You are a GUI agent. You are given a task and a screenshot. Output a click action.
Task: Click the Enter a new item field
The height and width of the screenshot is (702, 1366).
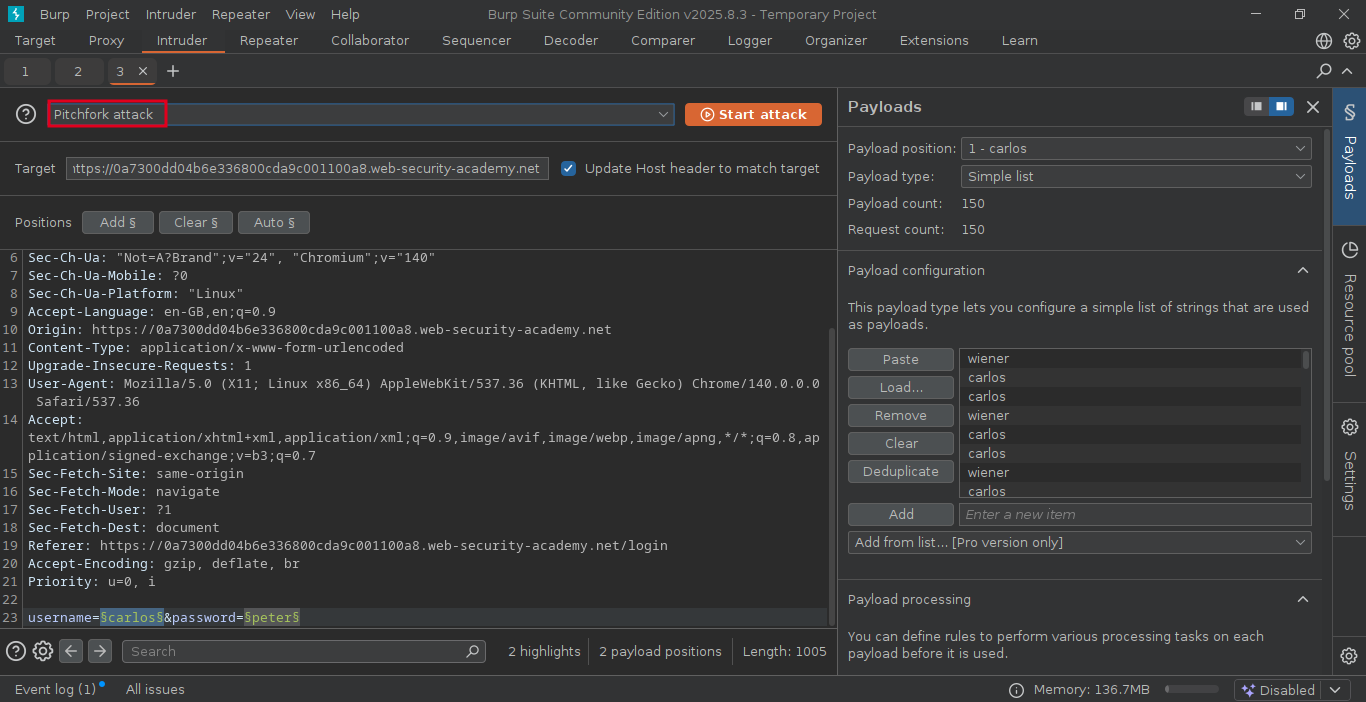(x=1134, y=514)
